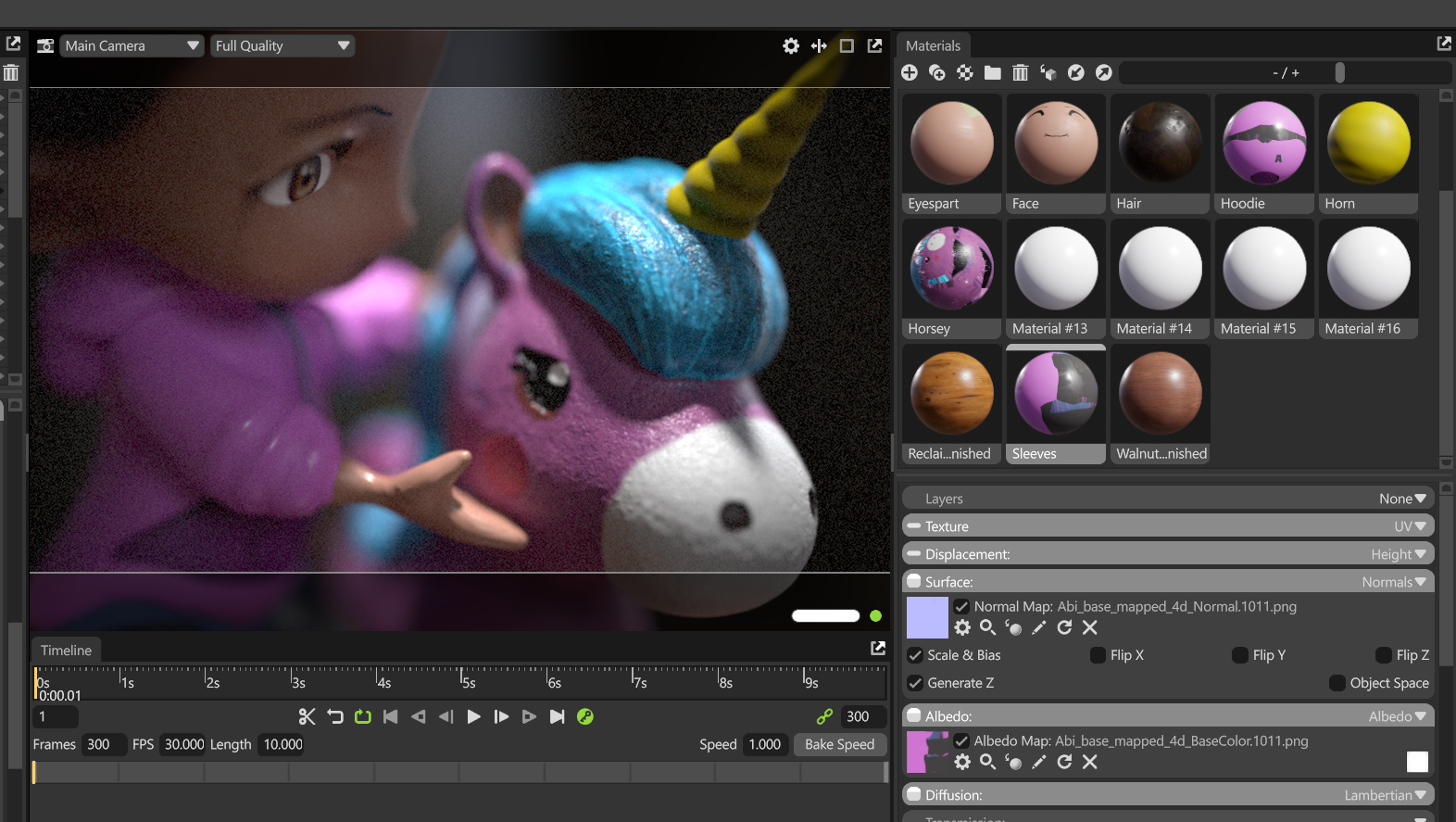Reload the Albedo Map texture
Viewport: 1456px width, 822px height.
click(x=1064, y=762)
